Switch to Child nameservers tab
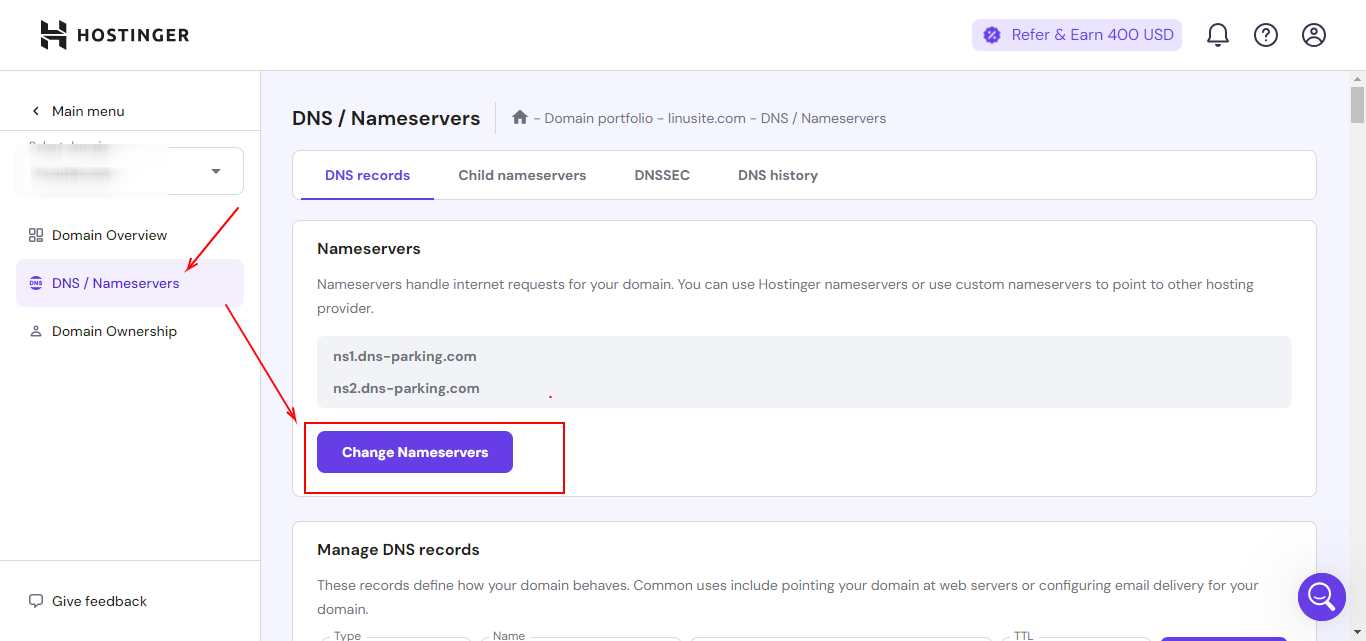 point(522,175)
